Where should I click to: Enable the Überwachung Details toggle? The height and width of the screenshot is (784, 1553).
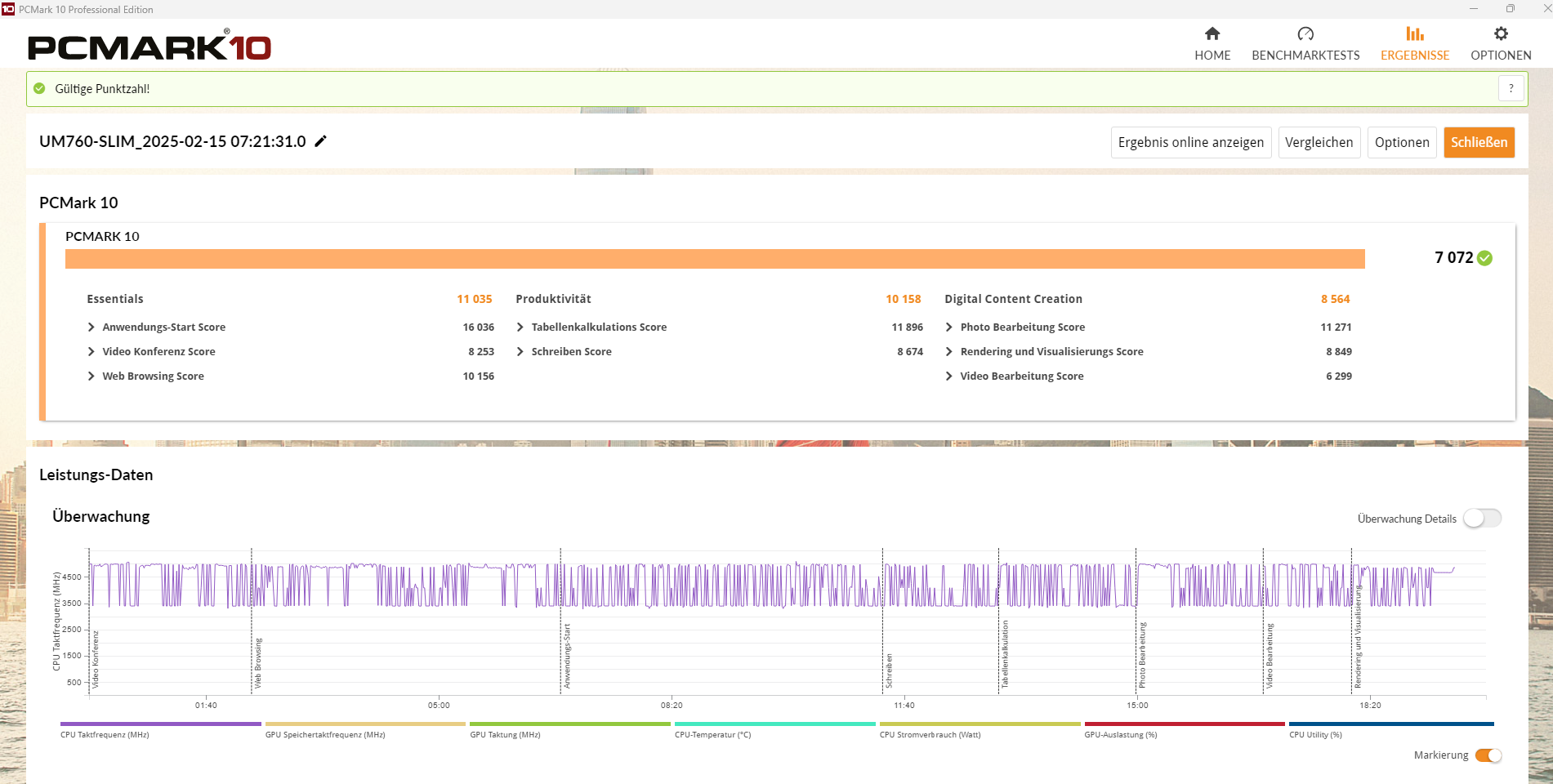click(x=1481, y=519)
